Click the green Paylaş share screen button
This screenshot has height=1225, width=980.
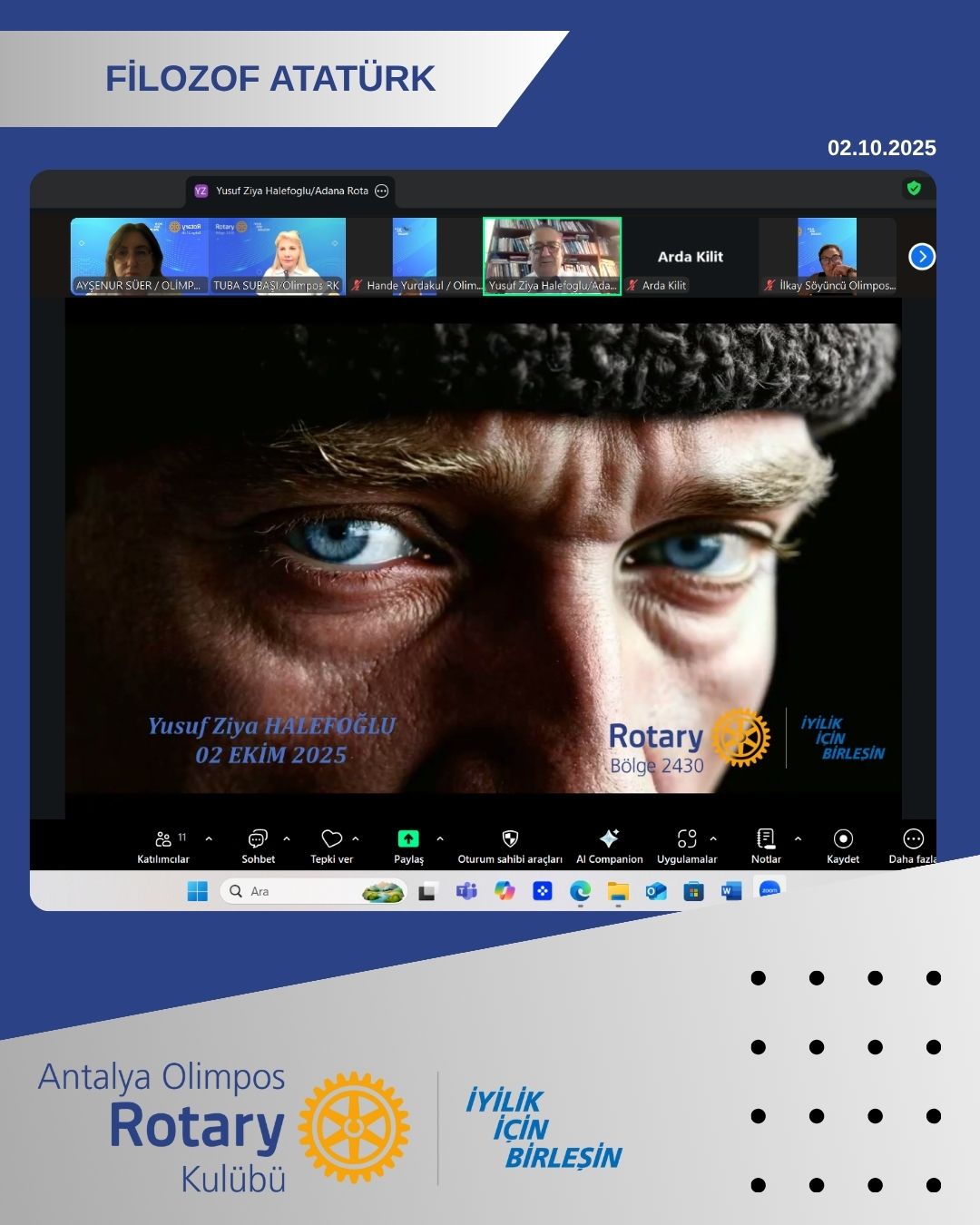[x=408, y=839]
